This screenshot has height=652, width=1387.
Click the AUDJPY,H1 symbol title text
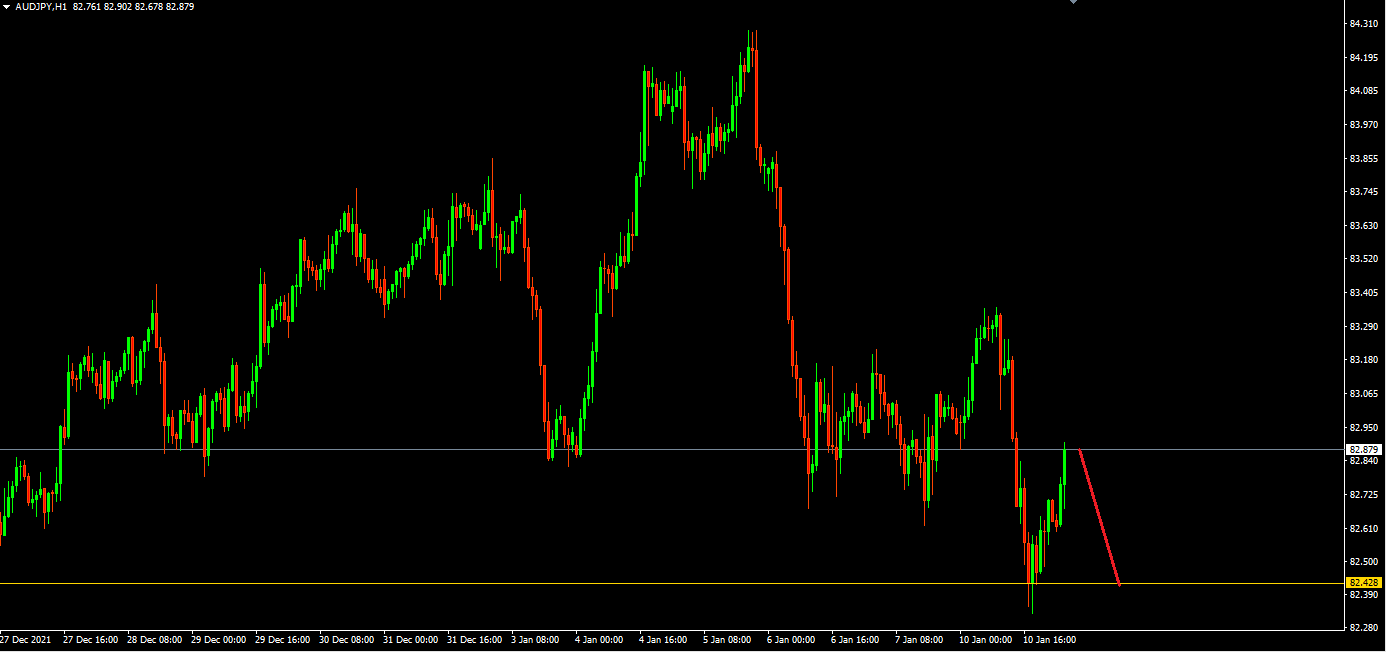(x=41, y=7)
